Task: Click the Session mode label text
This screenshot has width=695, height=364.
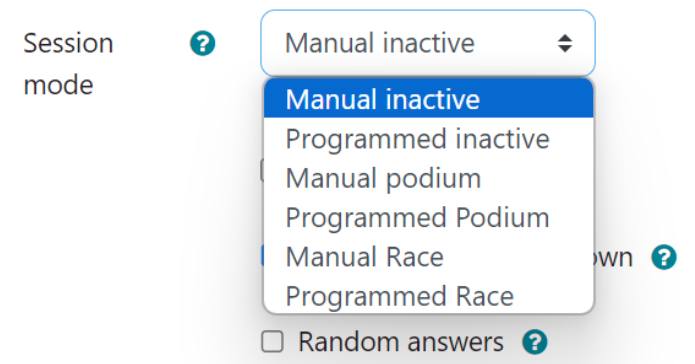Action: click(68, 64)
